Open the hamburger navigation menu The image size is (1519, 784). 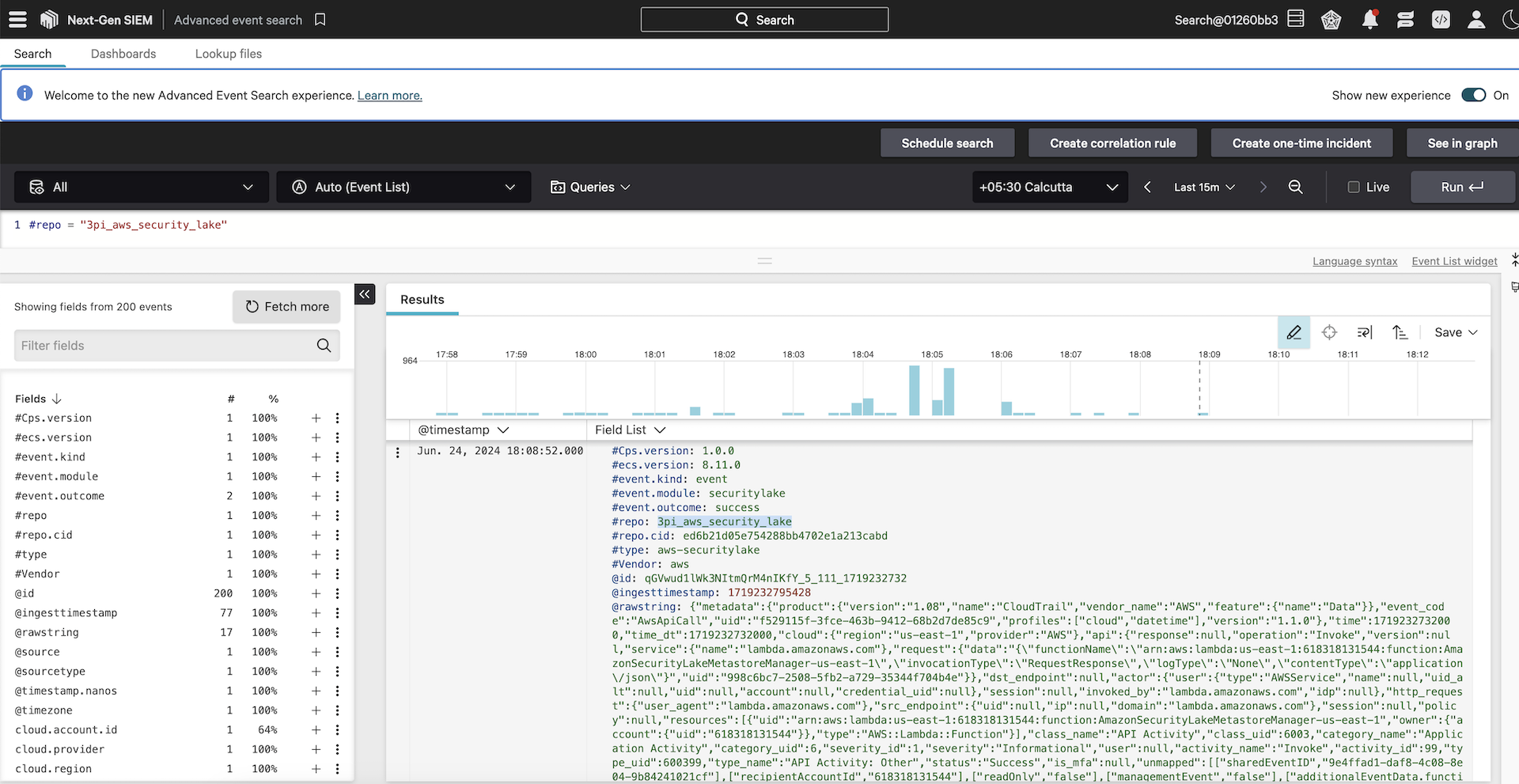point(17,20)
